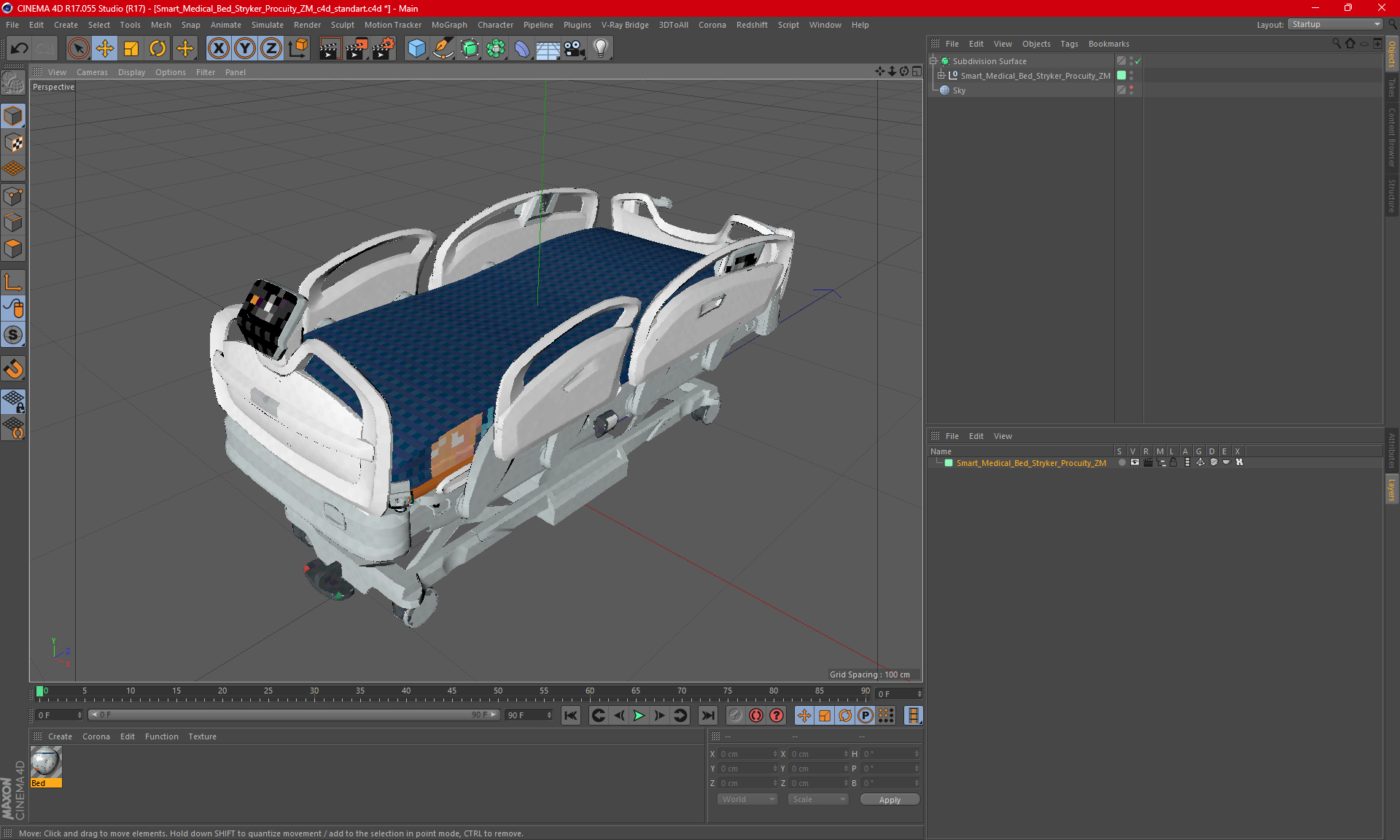Click the Locked Workplane icon
Screen dimensions: 1400x840
(x=13, y=401)
